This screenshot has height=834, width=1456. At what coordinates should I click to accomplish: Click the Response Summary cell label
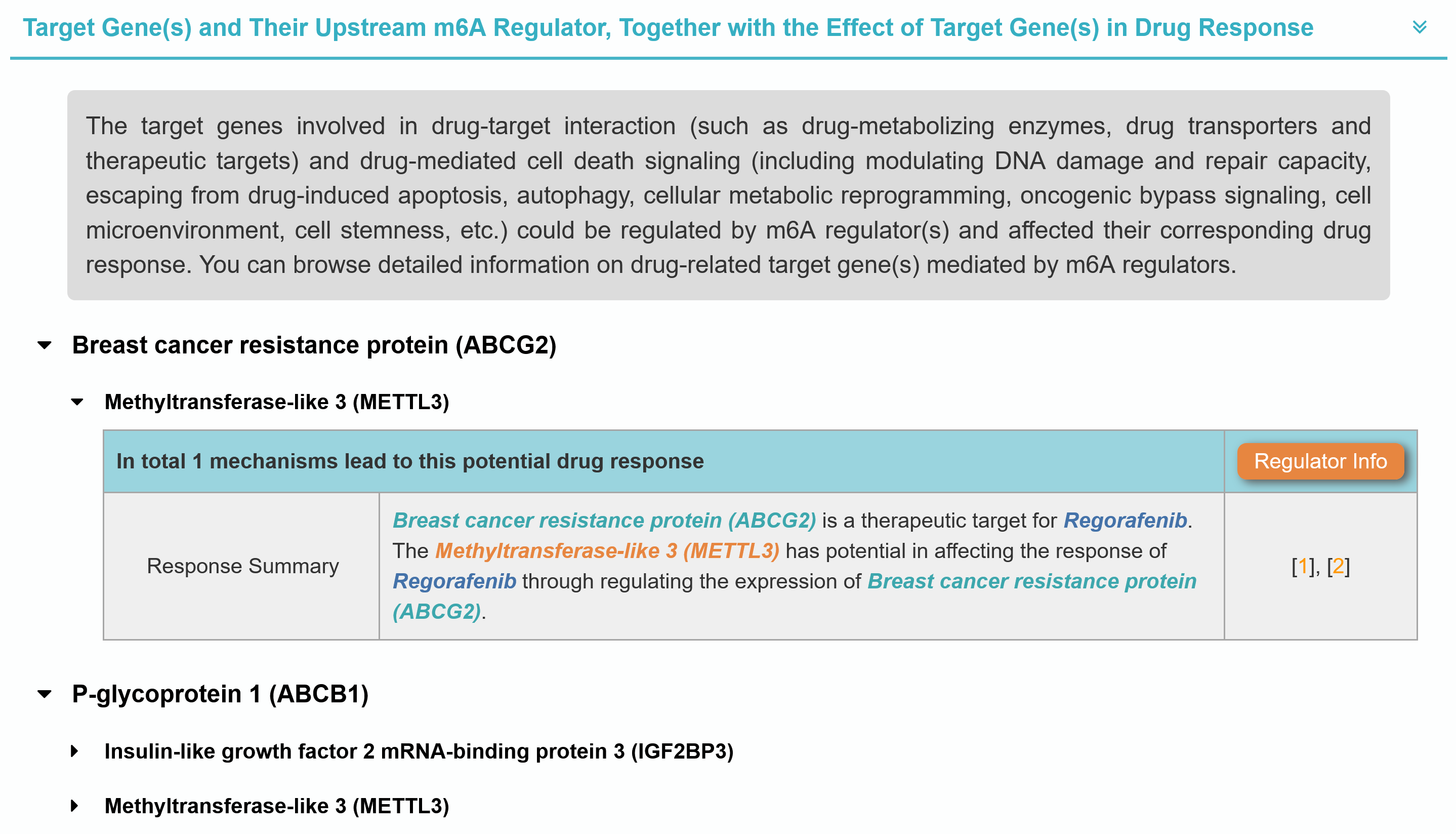(243, 566)
